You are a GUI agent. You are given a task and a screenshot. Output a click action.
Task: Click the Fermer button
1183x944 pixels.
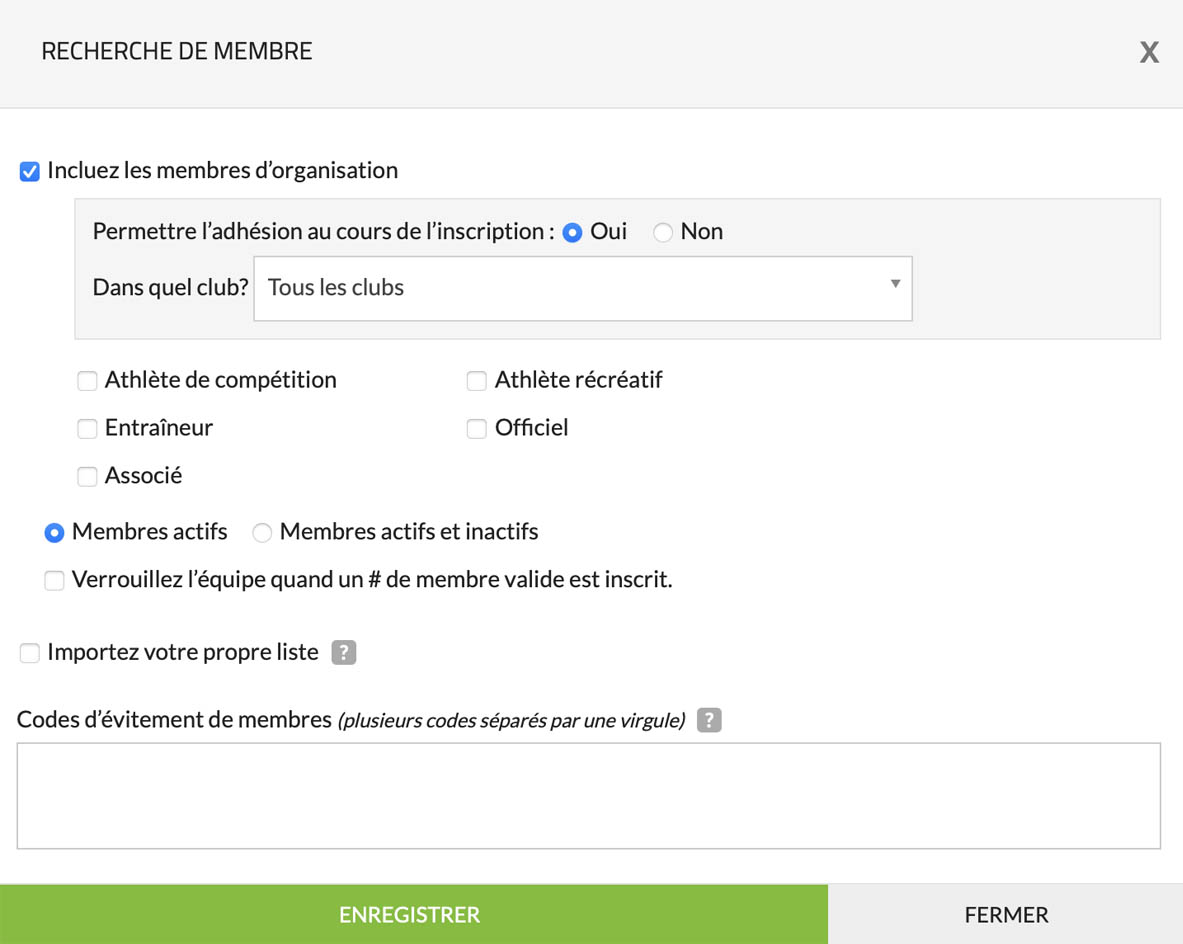[x=1005, y=914]
